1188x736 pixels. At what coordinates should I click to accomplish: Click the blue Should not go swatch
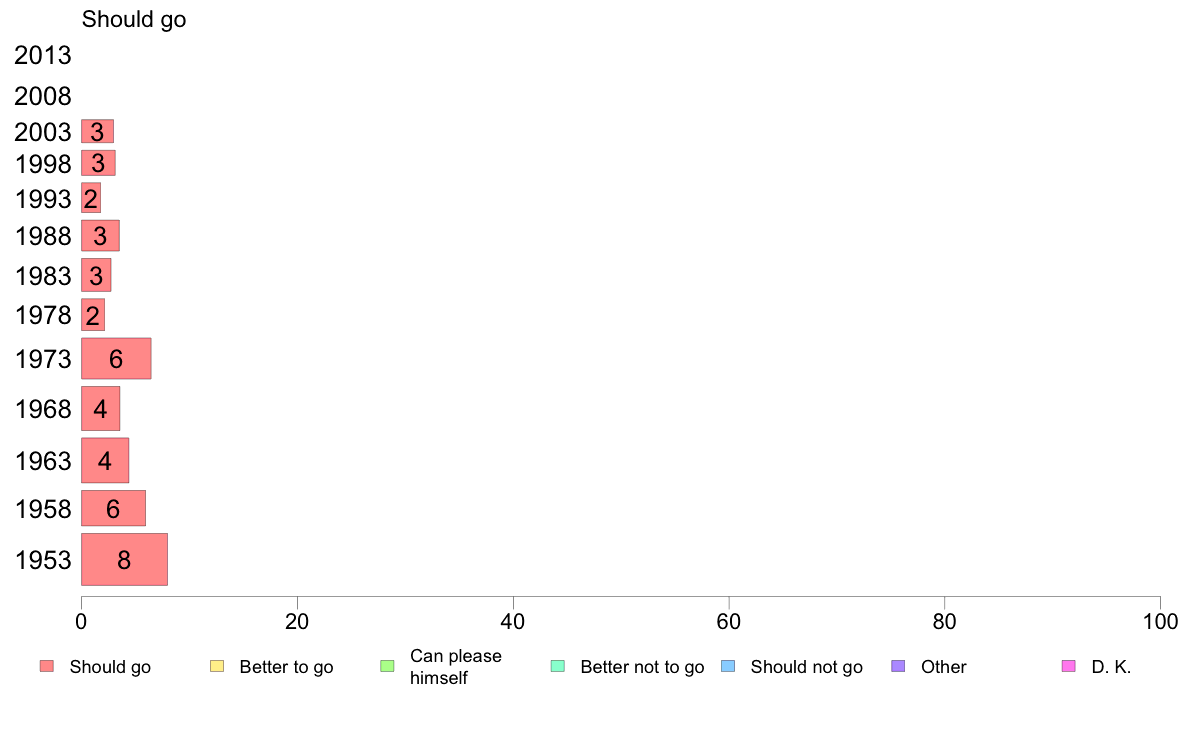point(728,666)
